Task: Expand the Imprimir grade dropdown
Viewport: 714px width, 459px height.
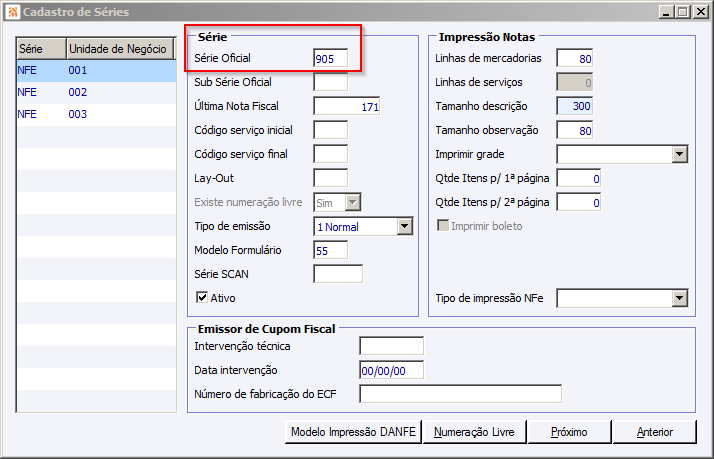Action: pyautogui.click(x=679, y=154)
